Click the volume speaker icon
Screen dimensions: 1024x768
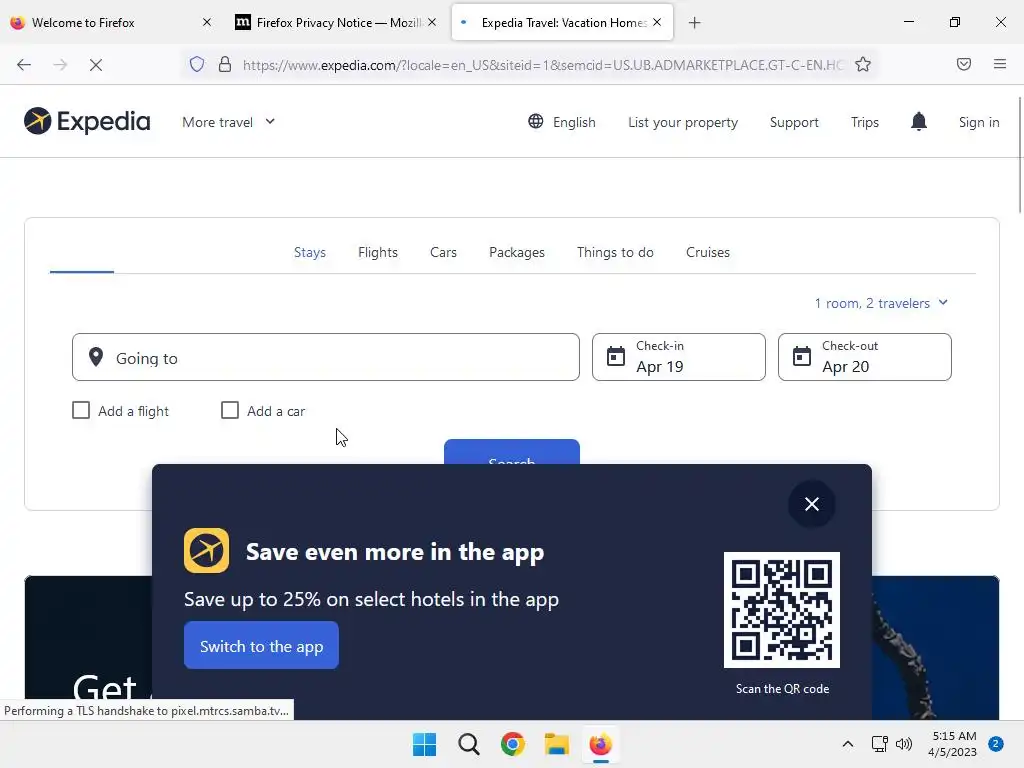[x=904, y=744]
